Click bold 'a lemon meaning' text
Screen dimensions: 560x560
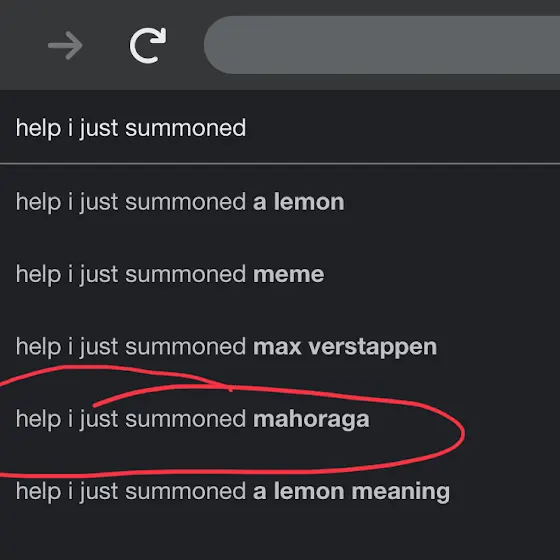pos(351,492)
